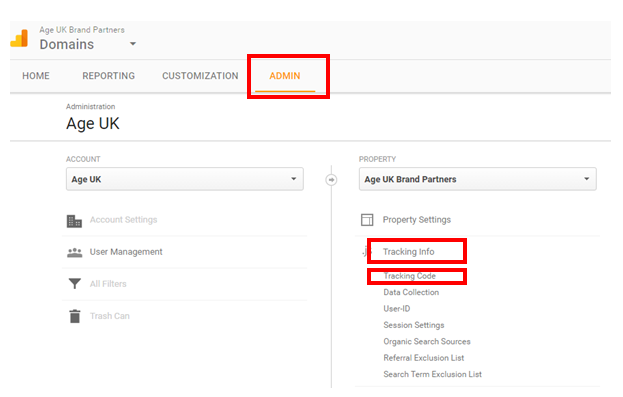Image resolution: width=623 pixels, height=397 pixels.
Task: Click the User Management people icon
Action: (x=74, y=252)
